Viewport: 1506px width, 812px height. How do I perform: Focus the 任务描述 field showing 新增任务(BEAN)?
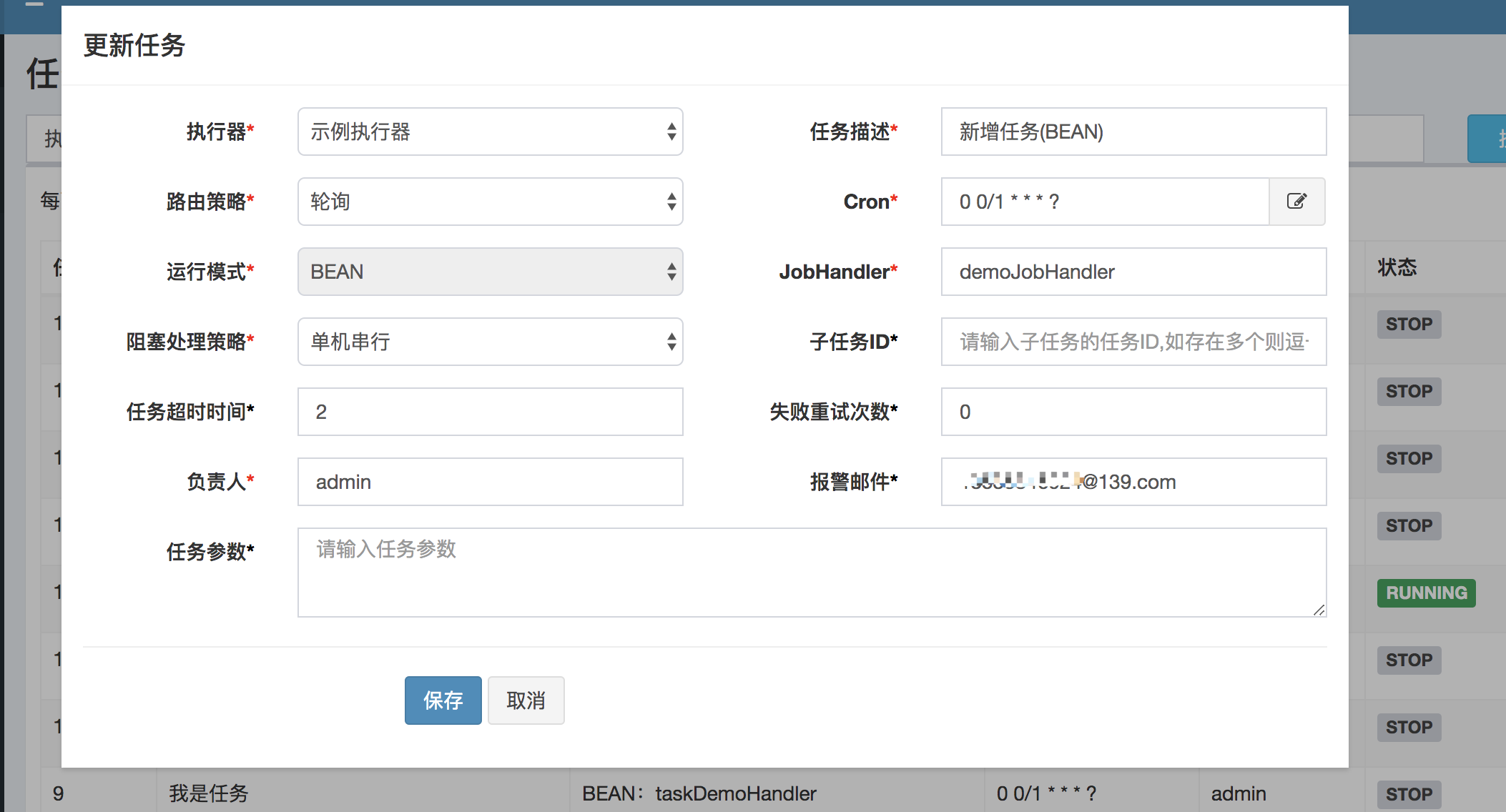coord(1133,132)
